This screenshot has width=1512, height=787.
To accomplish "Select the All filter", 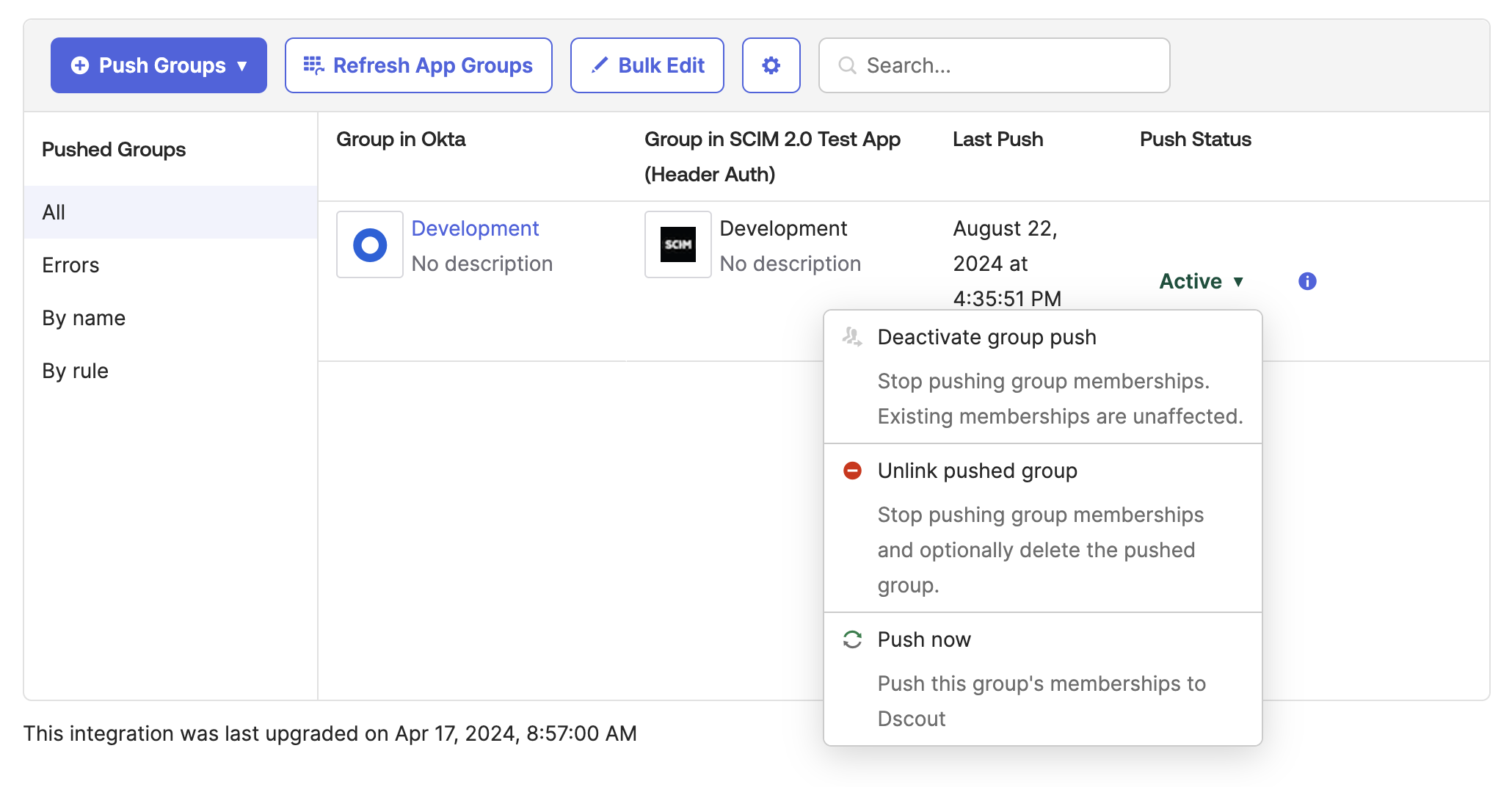I will click(x=170, y=212).
